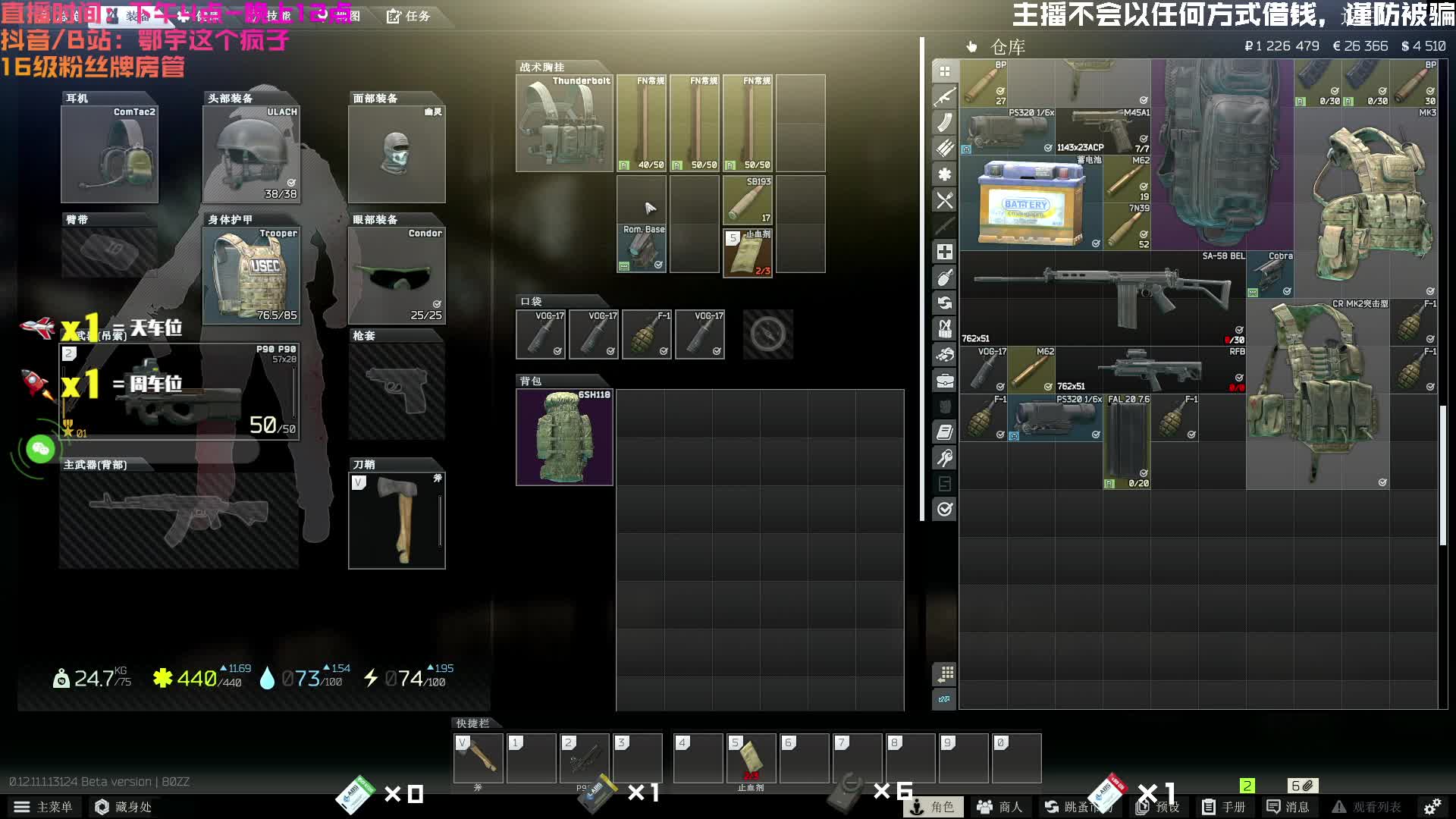Filter stash by grenades
Screen dimensions: 1456x819
click(x=944, y=278)
